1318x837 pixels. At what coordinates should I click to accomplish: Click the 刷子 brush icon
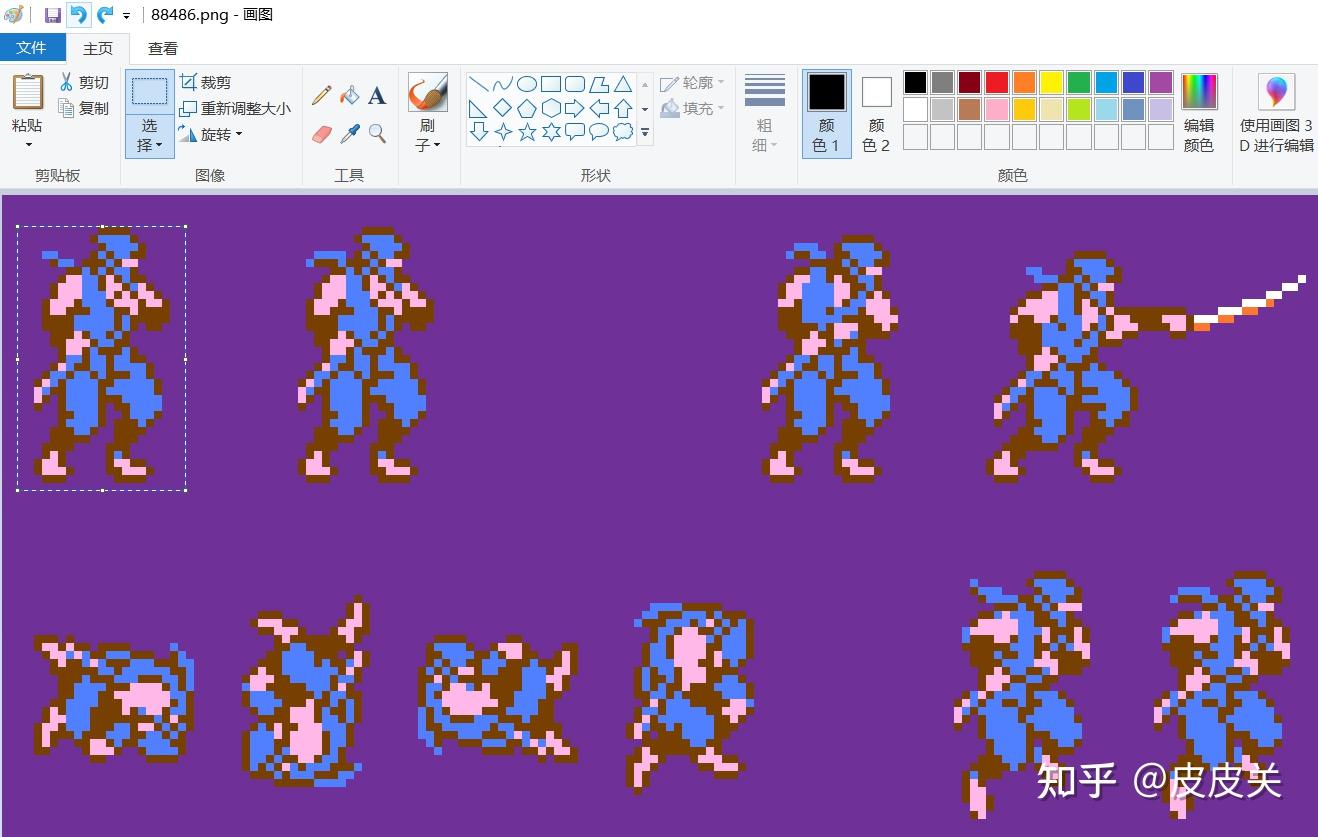point(427,92)
